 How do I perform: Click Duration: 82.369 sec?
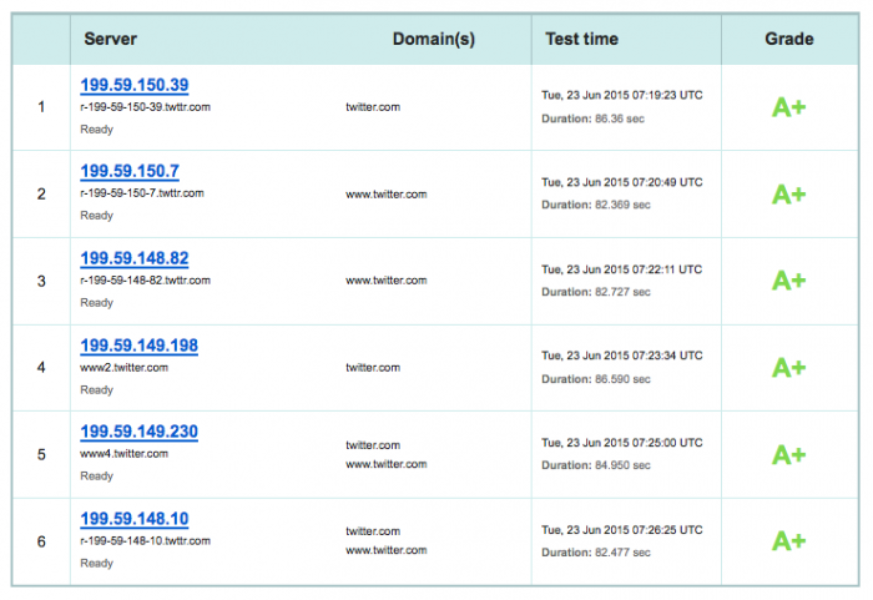(596, 205)
